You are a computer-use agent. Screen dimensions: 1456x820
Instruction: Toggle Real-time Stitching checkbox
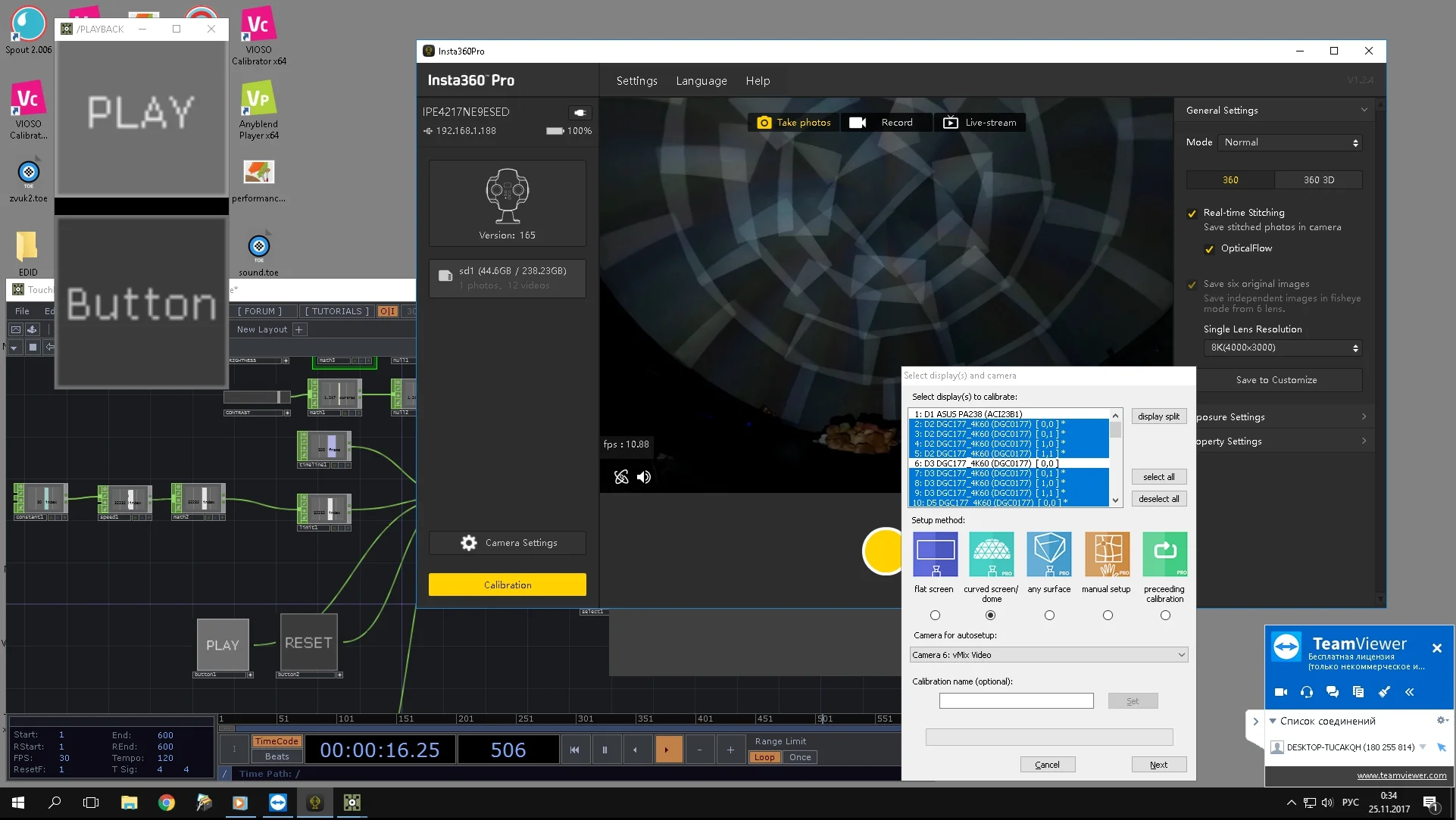click(x=1192, y=214)
